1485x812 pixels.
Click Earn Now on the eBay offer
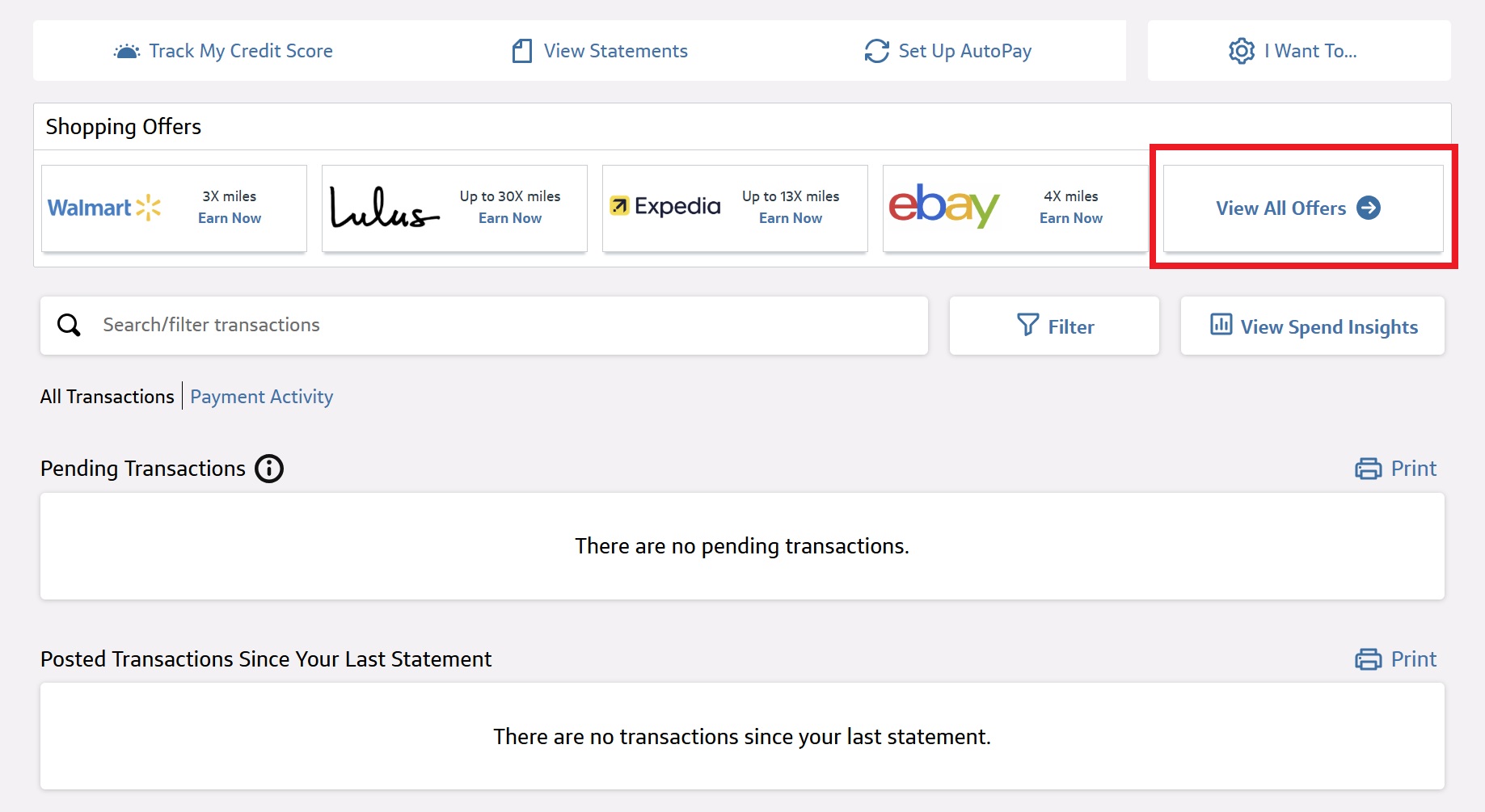click(1071, 218)
